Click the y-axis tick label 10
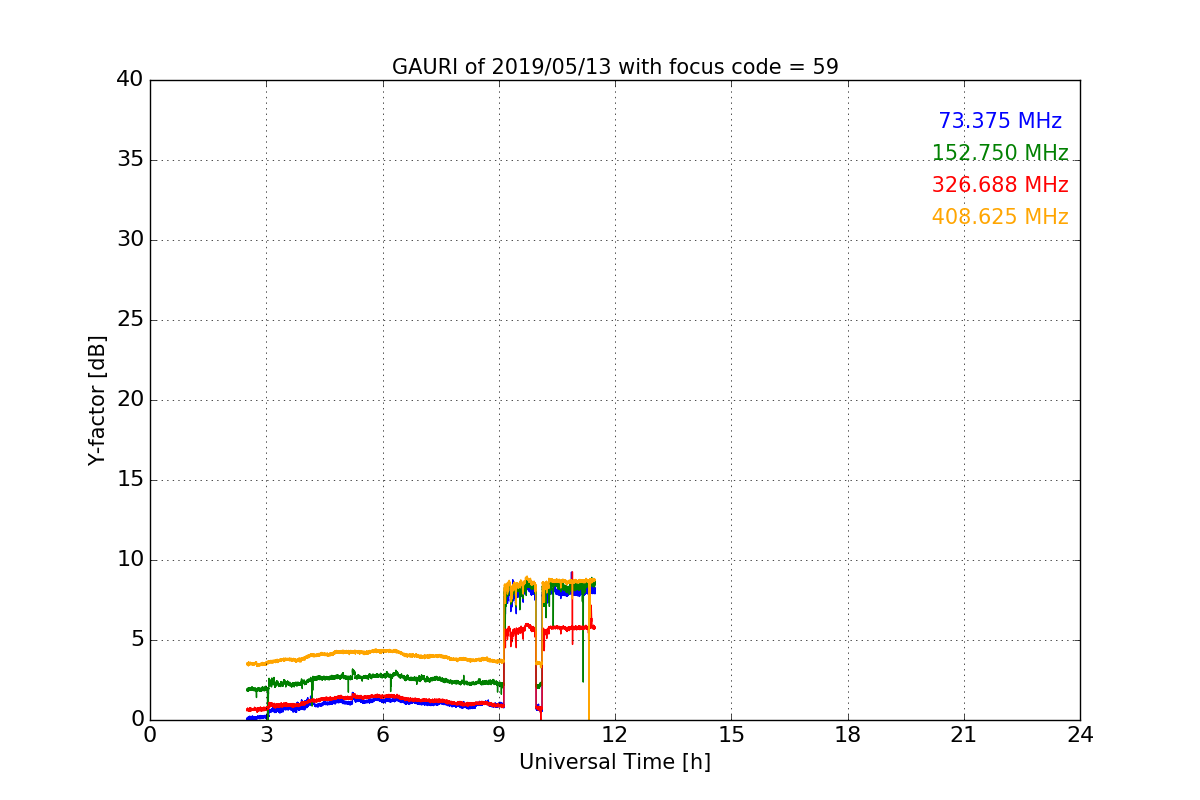1200x800 pixels. [130, 560]
